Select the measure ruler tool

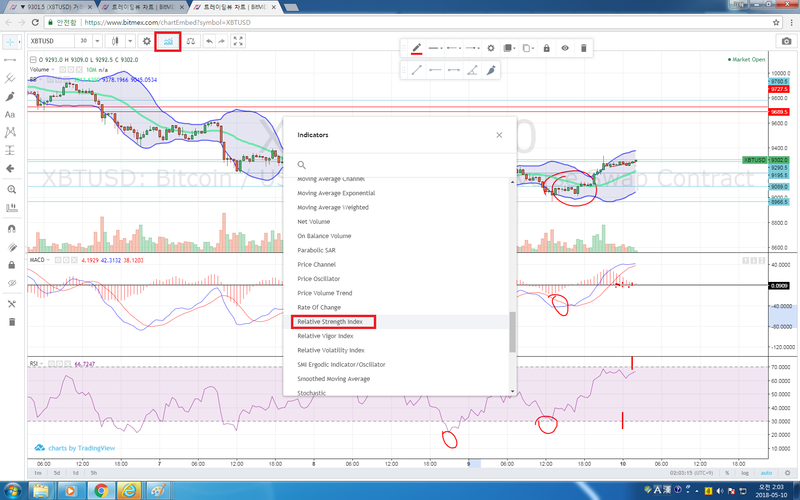click(11, 208)
